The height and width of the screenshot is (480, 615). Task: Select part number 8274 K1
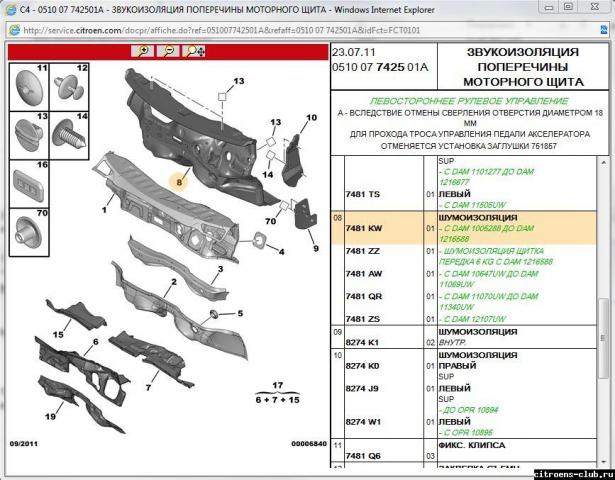[x=362, y=342]
